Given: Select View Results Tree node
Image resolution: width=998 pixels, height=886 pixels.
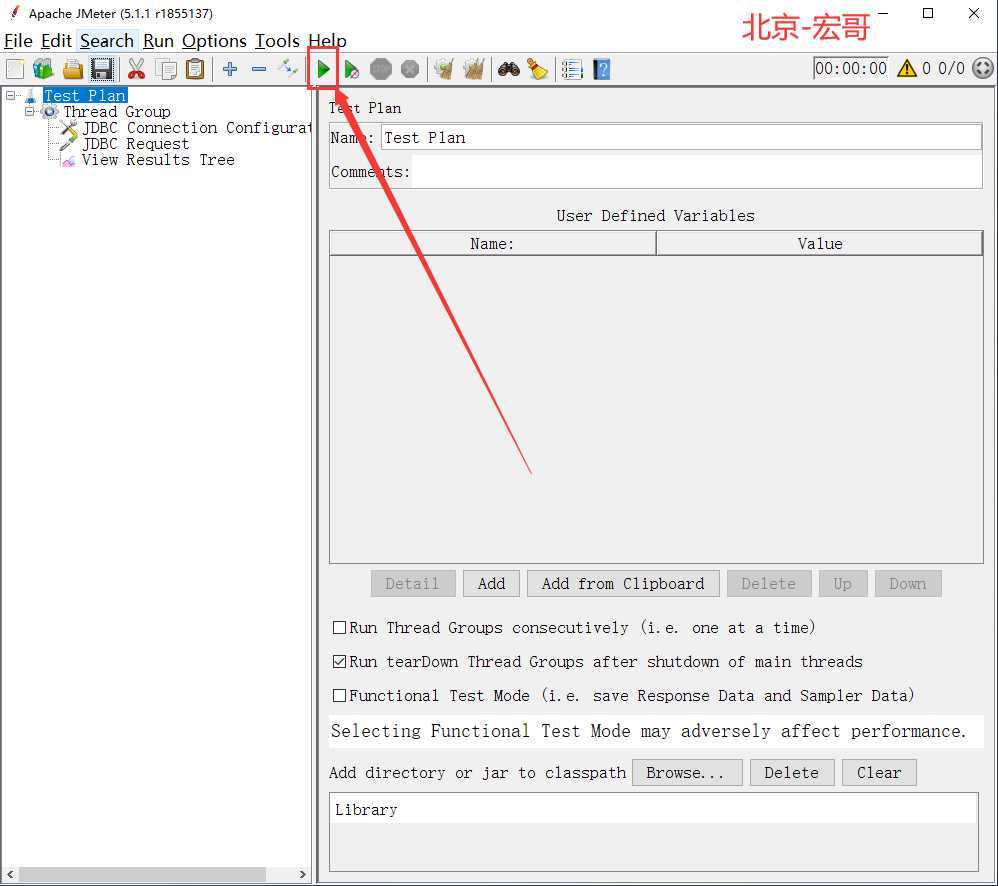Looking at the screenshot, I should tap(158, 160).
